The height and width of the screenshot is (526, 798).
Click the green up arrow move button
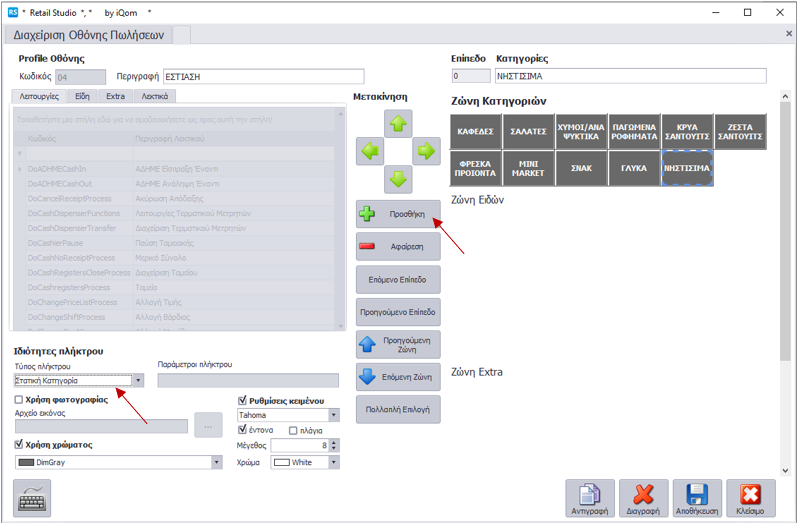[398, 125]
